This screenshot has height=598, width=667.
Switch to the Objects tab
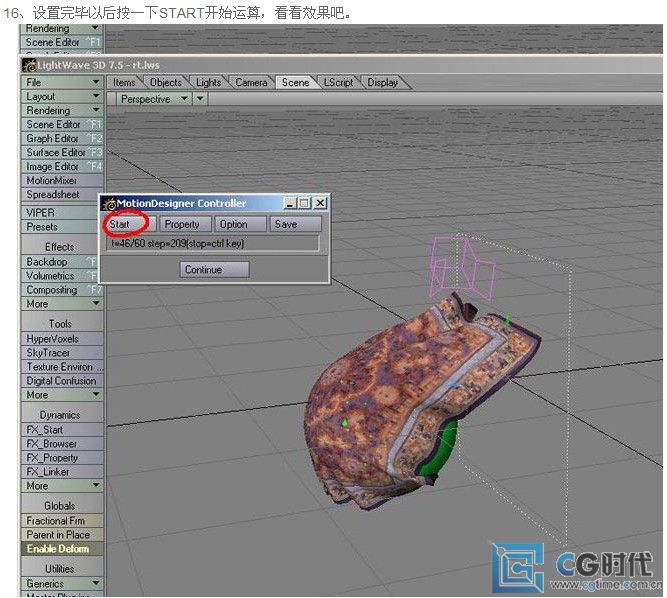tap(165, 83)
